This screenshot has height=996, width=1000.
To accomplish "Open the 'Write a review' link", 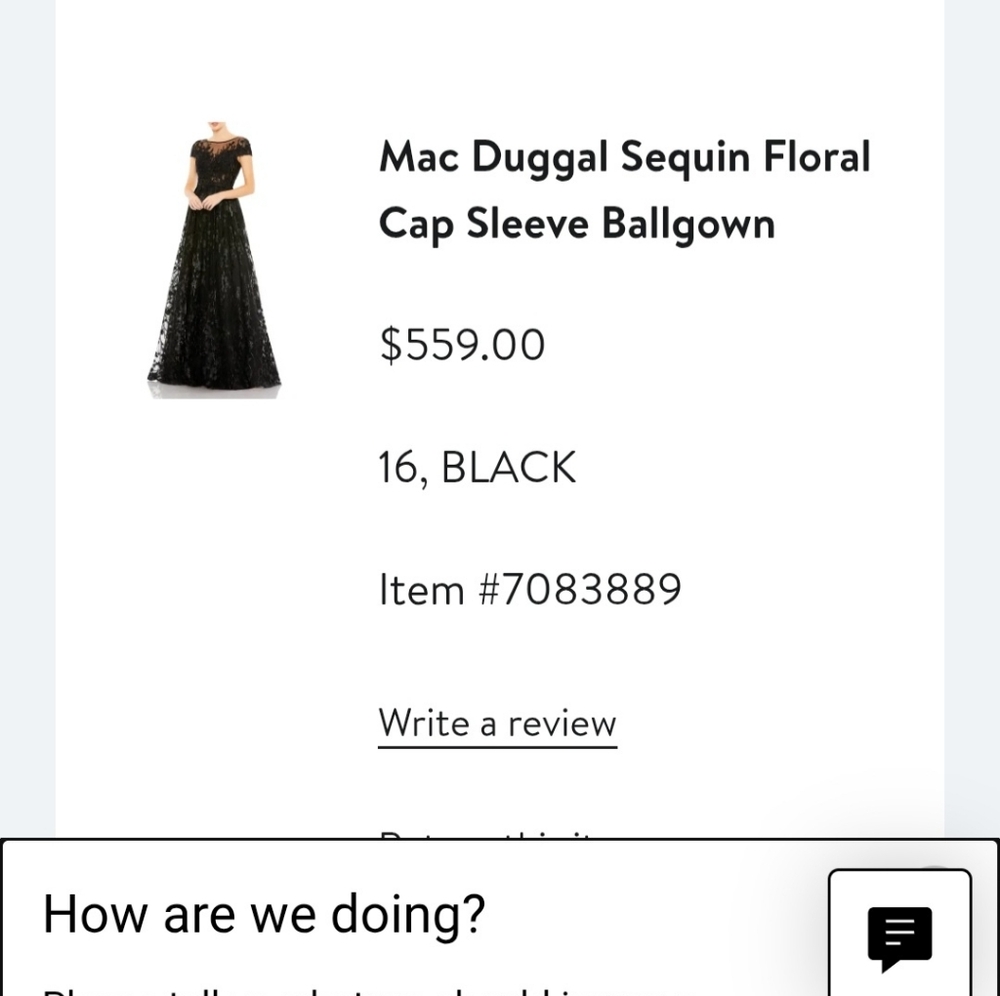I will coord(497,723).
